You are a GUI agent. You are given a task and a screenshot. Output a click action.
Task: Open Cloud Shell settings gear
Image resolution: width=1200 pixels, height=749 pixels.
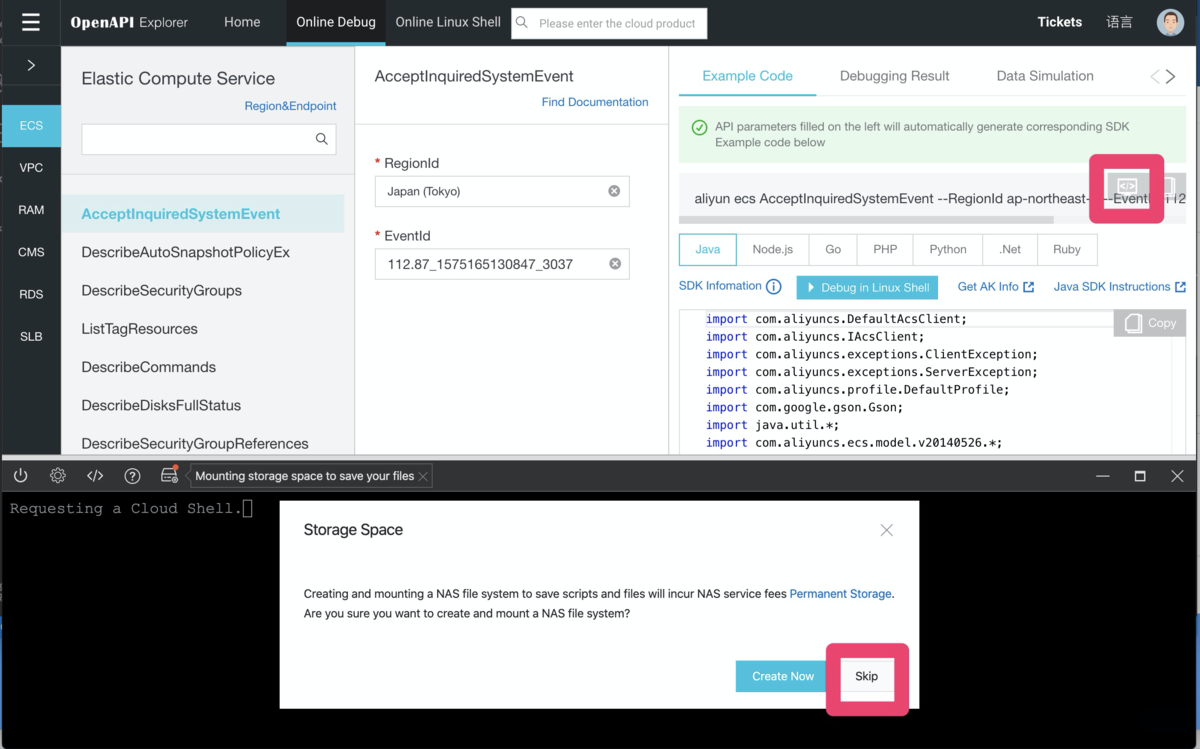[x=58, y=476]
